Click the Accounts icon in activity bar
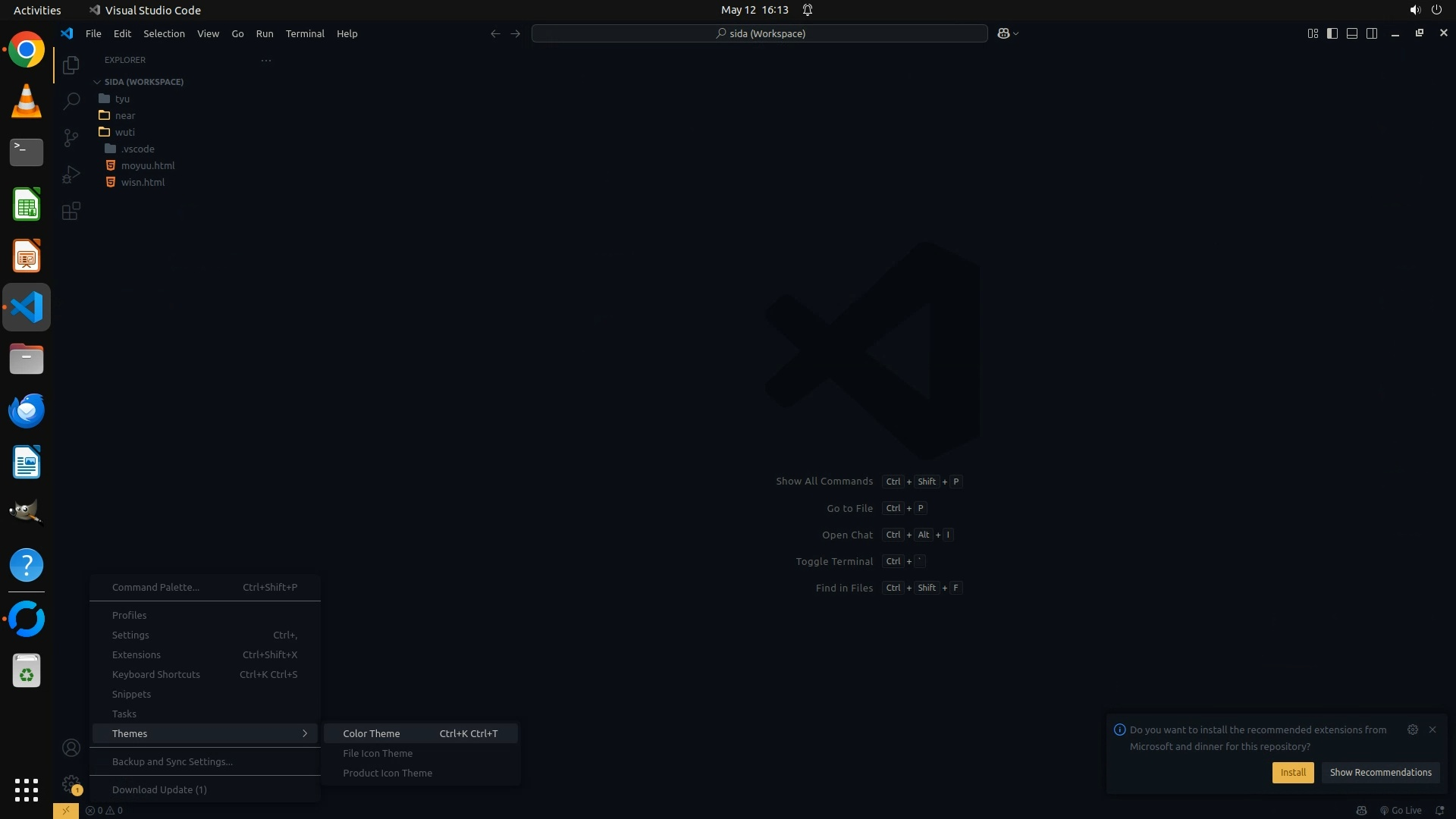1456x819 pixels. pos(71,748)
